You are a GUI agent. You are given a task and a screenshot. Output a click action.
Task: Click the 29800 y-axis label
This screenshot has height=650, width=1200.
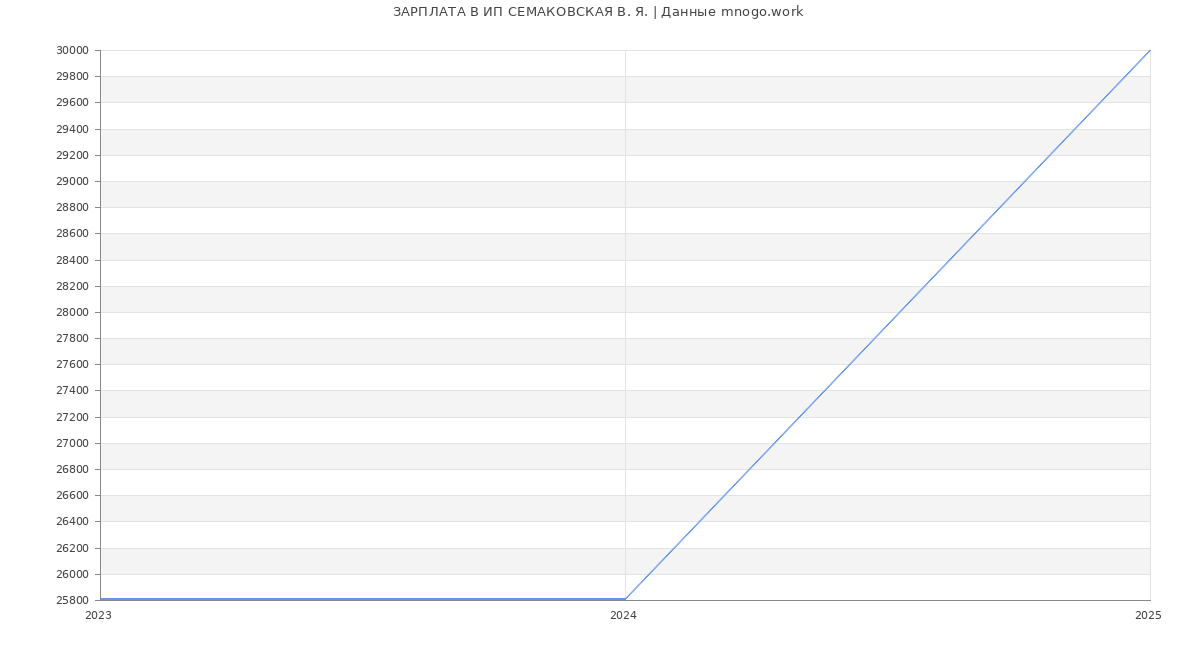point(72,77)
